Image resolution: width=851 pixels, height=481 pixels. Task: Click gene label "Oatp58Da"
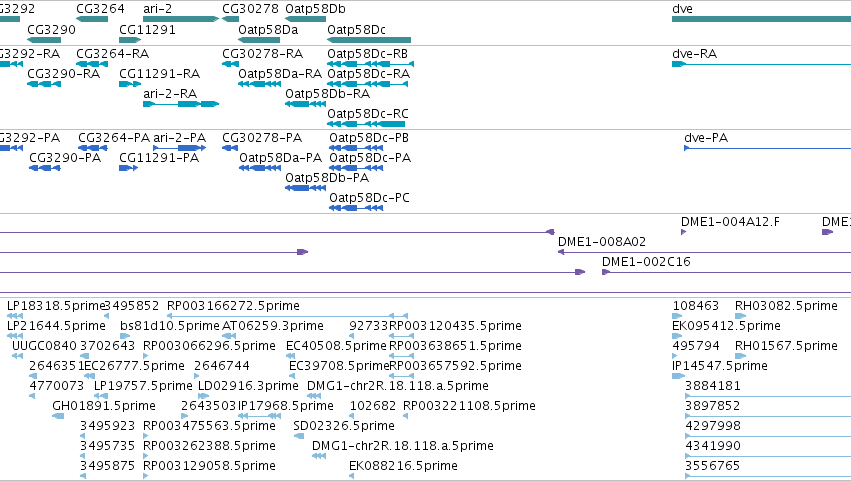click(x=268, y=29)
